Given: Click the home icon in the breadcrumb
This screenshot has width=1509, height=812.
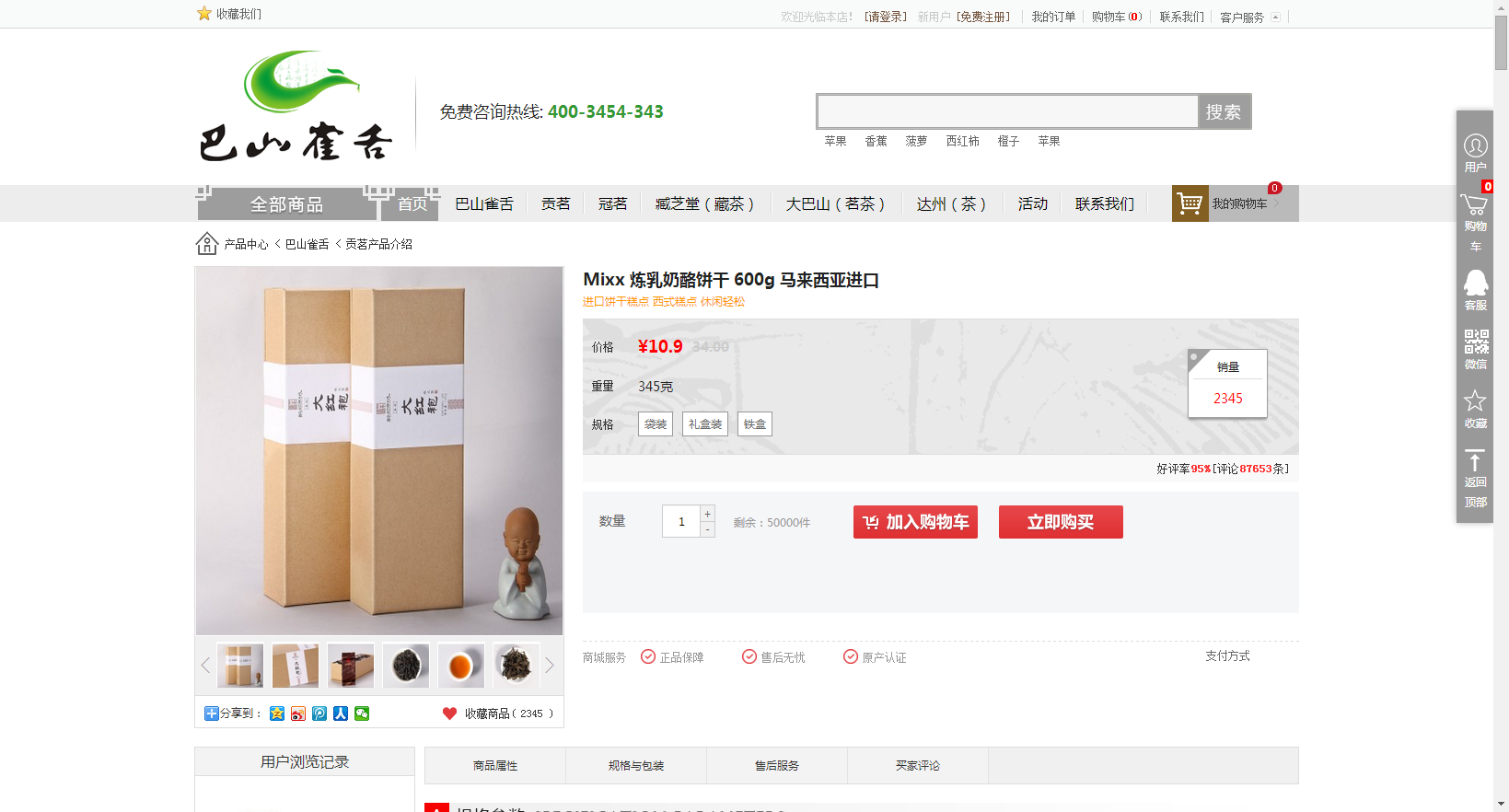Looking at the screenshot, I should pyautogui.click(x=207, y=243).
